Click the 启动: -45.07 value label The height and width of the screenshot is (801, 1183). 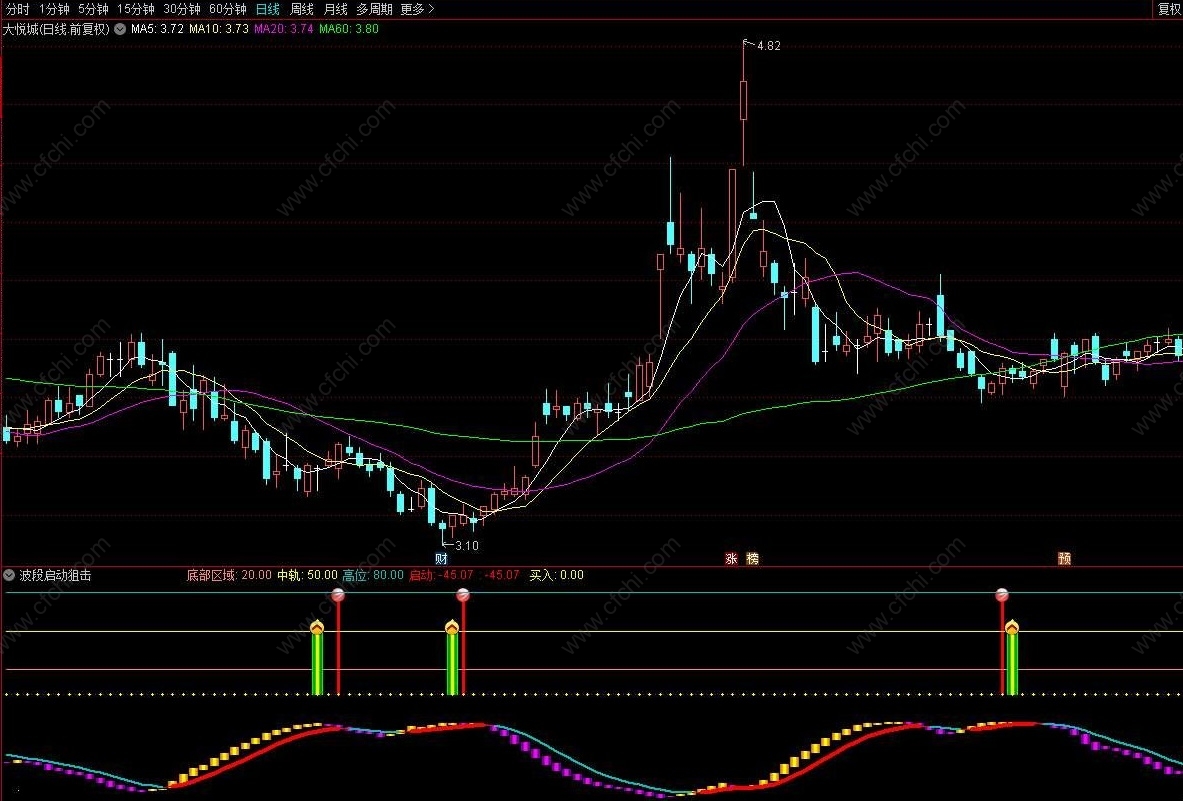pos(441,575)
